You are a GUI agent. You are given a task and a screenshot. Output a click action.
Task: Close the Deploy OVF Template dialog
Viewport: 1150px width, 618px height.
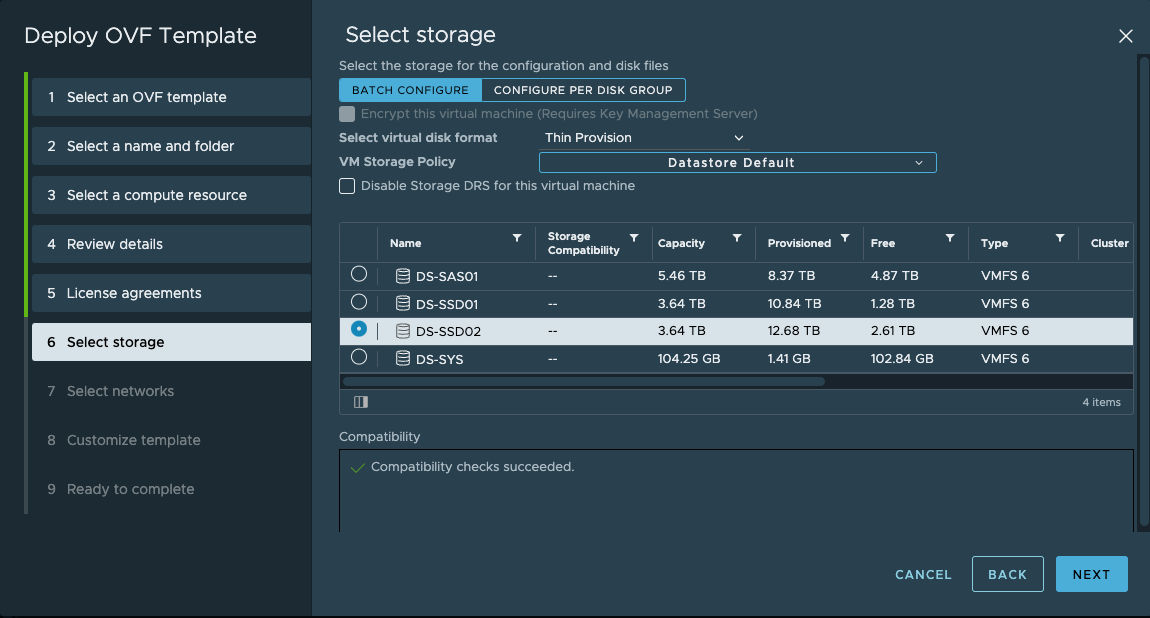[1126, 36]
